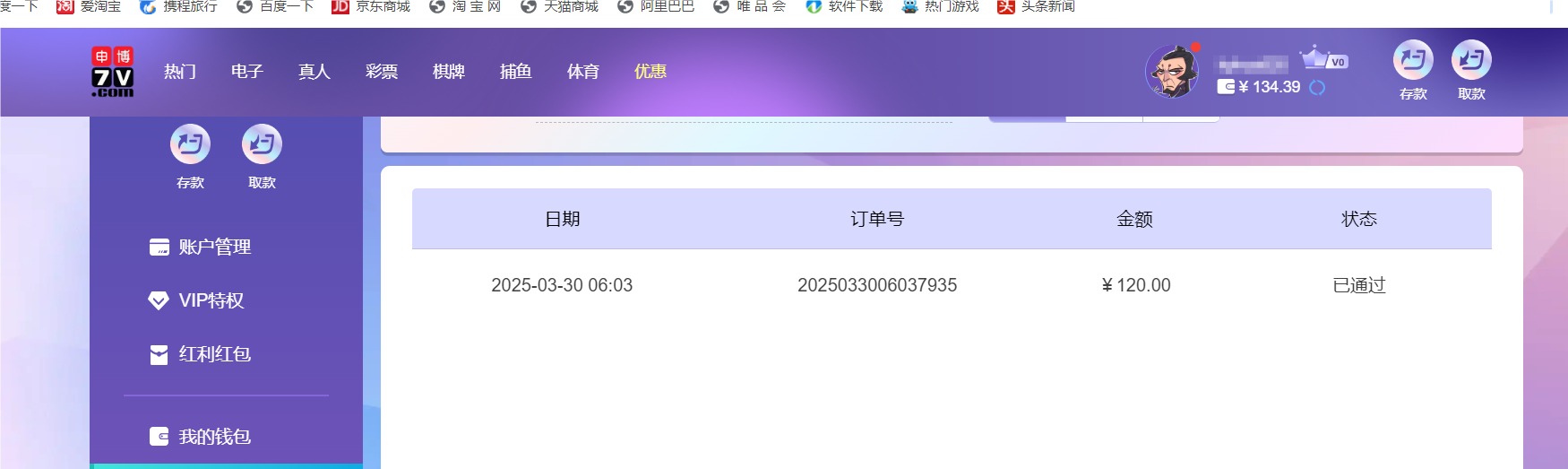Open 携程旅行 bookmark

178,6
